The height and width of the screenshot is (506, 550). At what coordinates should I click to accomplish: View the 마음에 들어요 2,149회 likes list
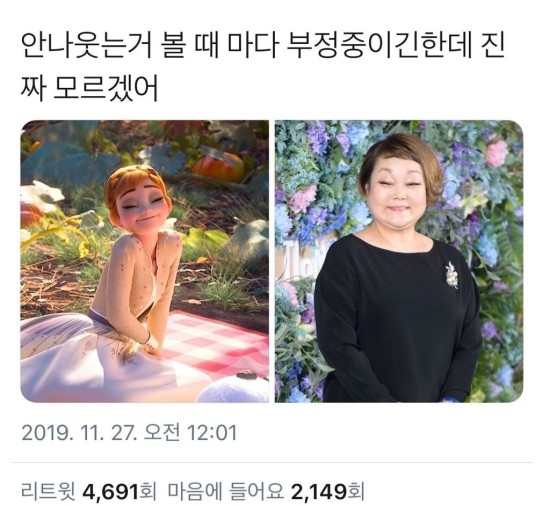tap(266, 492)
